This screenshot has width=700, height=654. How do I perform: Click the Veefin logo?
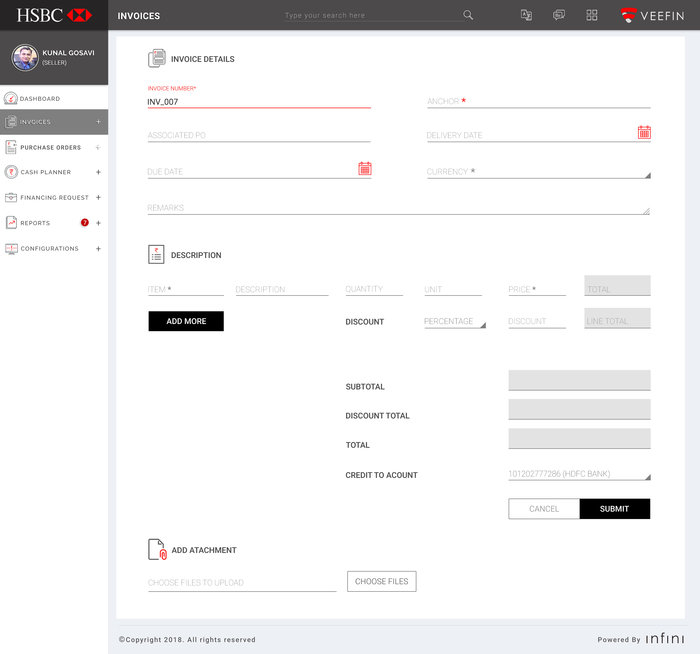(653, 16)
